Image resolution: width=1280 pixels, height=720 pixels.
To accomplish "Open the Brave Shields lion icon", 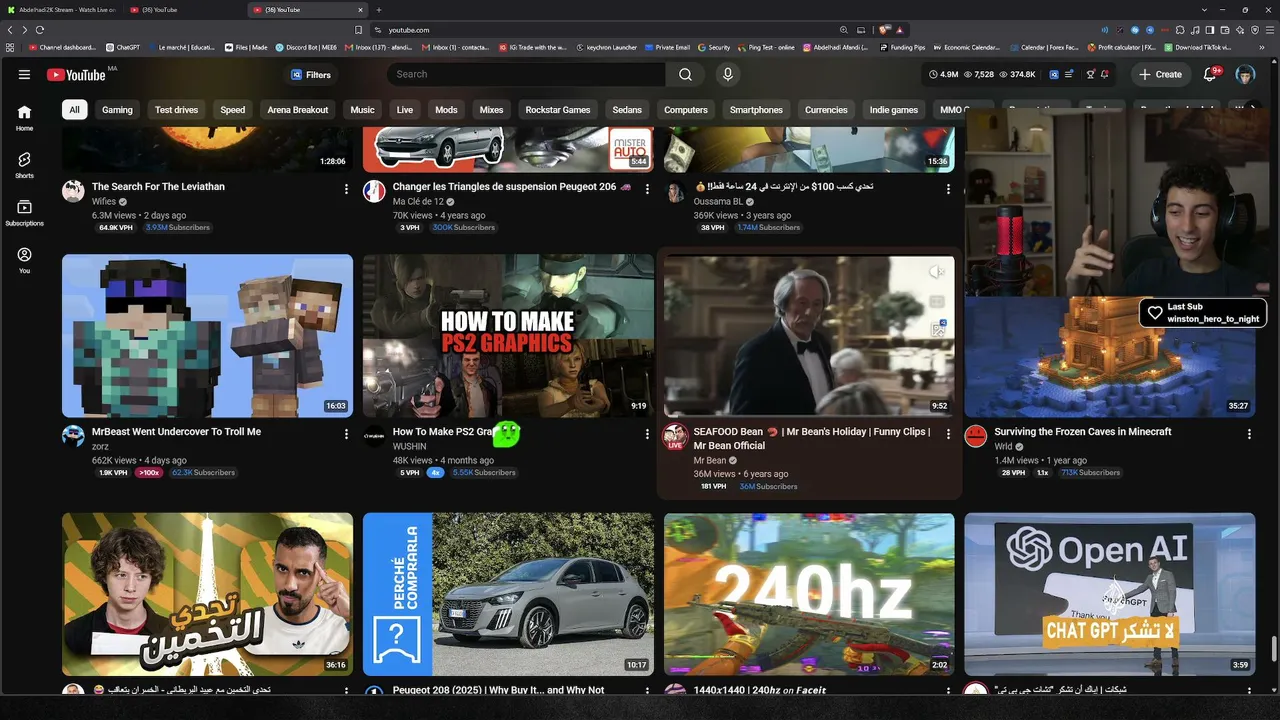I will point(884,30).
